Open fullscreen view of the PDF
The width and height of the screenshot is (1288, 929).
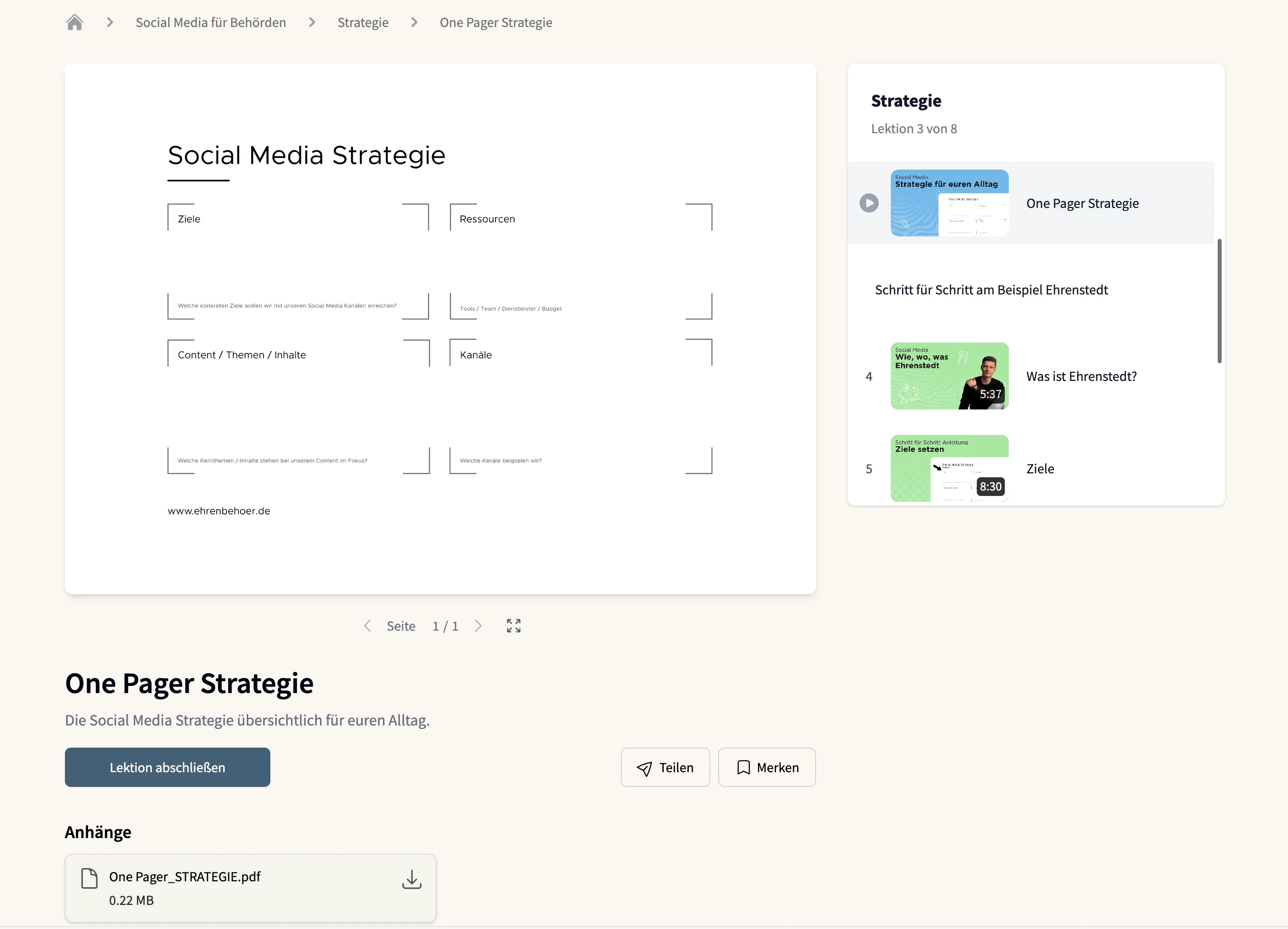pos(513,626)
